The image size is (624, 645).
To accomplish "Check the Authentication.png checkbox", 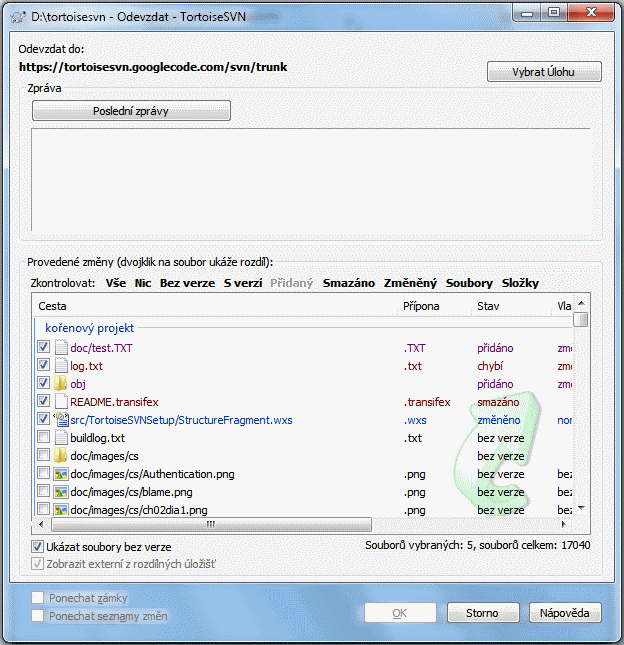I will [43, 473].
